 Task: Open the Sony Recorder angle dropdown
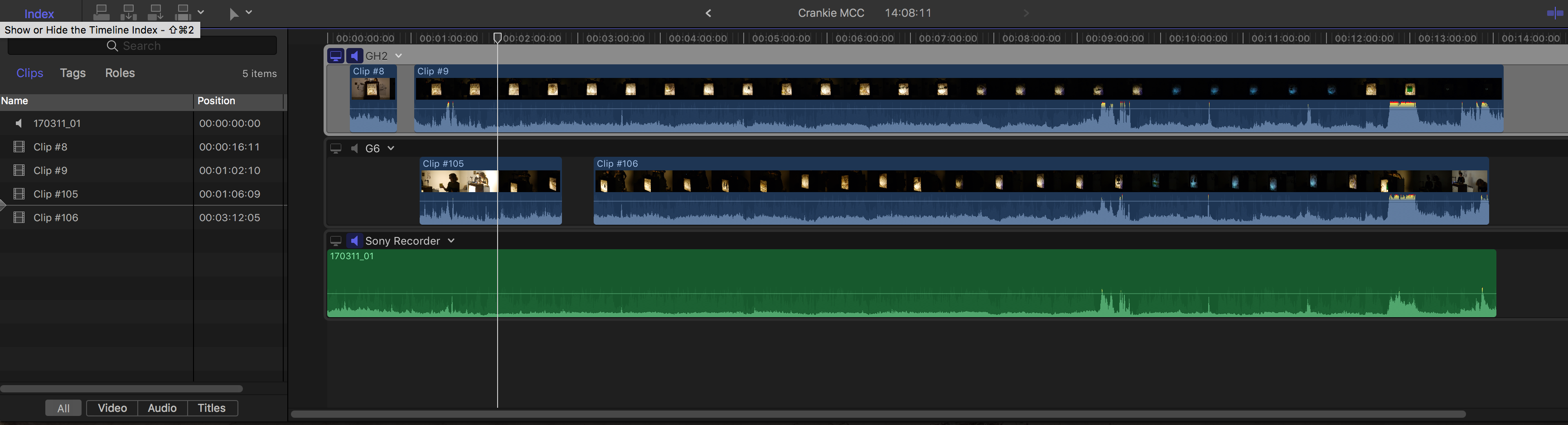pyautogui.click(x=451, y=241)
